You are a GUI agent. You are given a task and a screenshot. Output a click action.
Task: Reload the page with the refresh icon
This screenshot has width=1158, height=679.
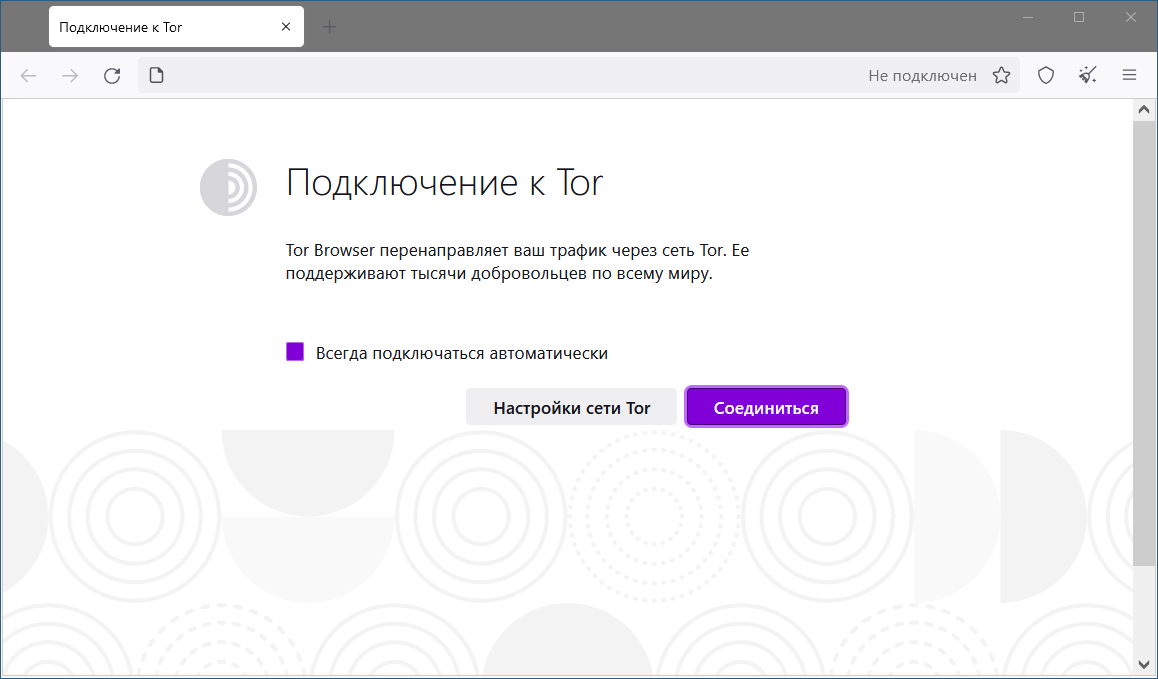tap(112, 75)
